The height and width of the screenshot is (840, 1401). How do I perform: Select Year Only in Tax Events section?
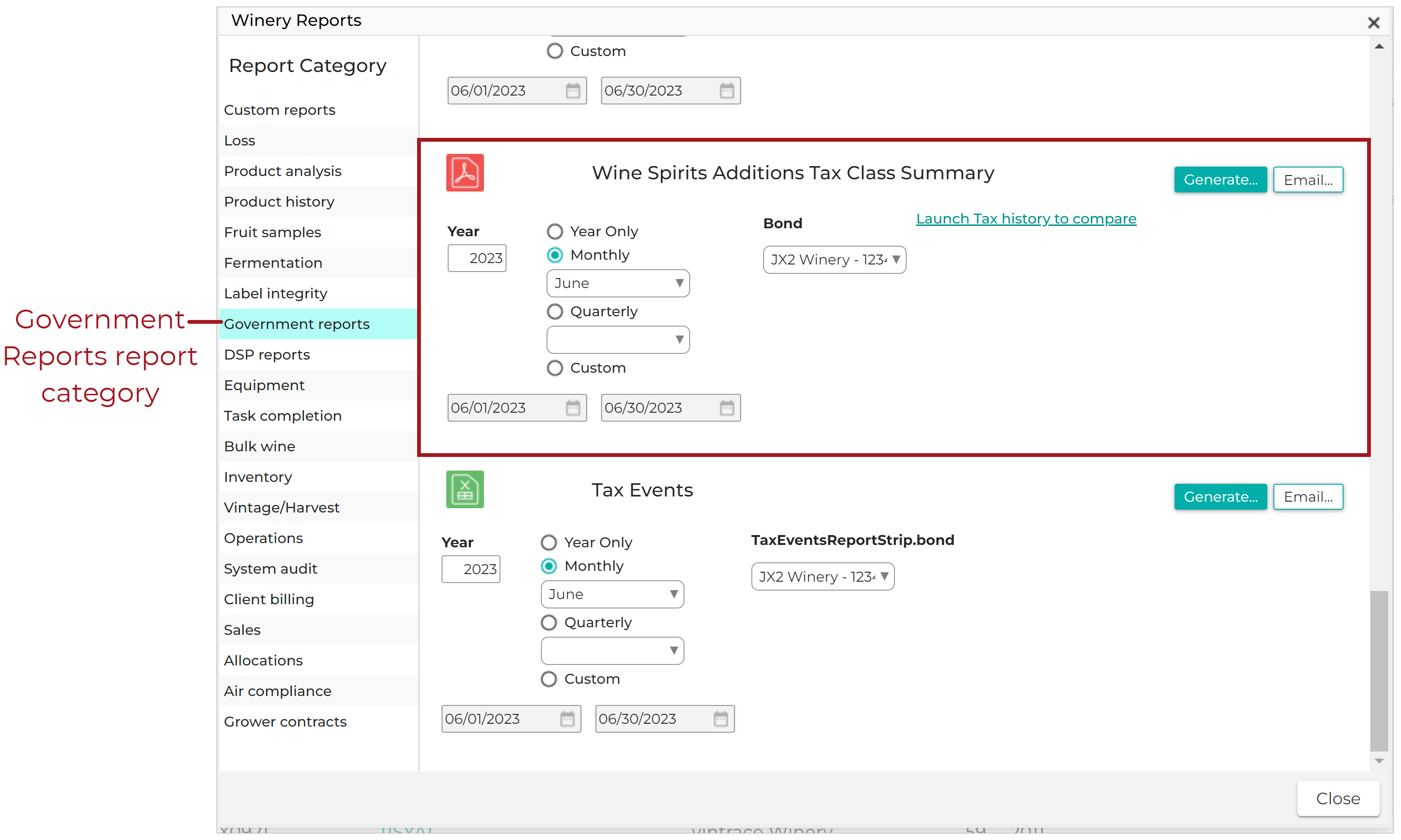(x=549, y=543)
